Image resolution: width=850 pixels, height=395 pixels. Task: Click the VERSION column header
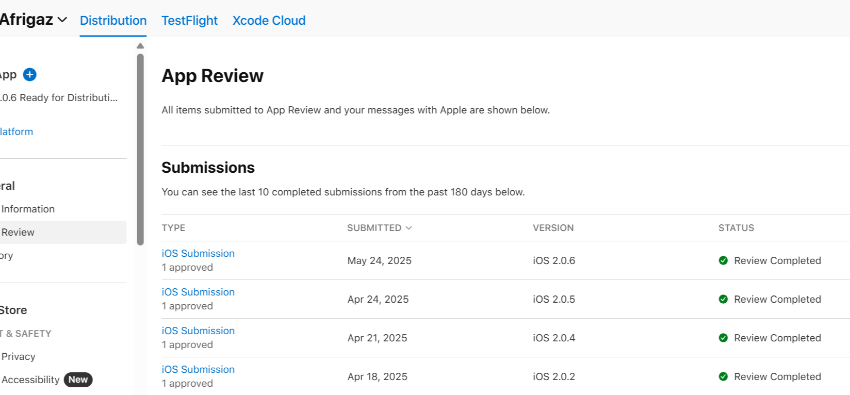click(x=553, y=228)
